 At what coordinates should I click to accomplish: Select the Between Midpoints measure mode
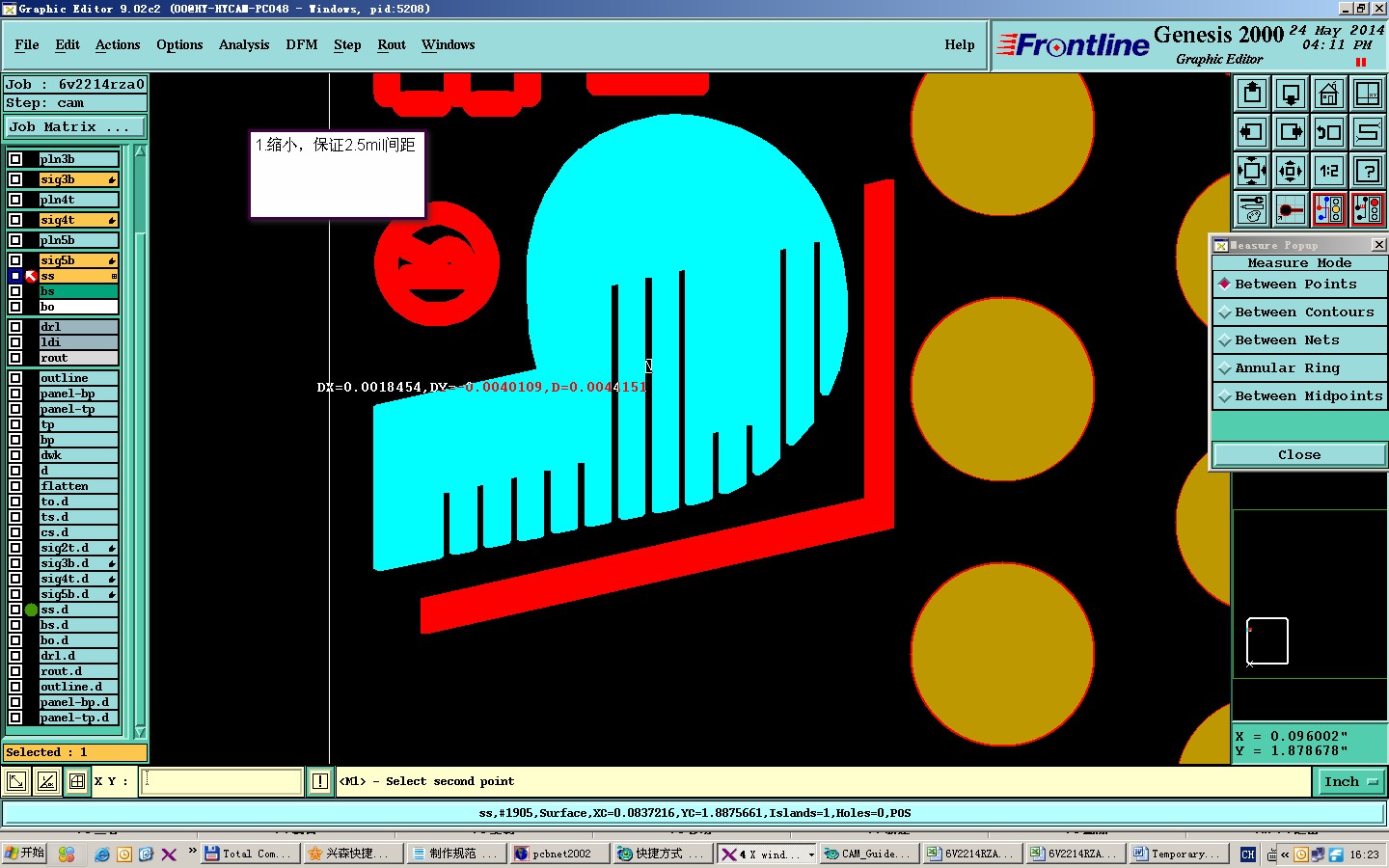click(1299, 396)
